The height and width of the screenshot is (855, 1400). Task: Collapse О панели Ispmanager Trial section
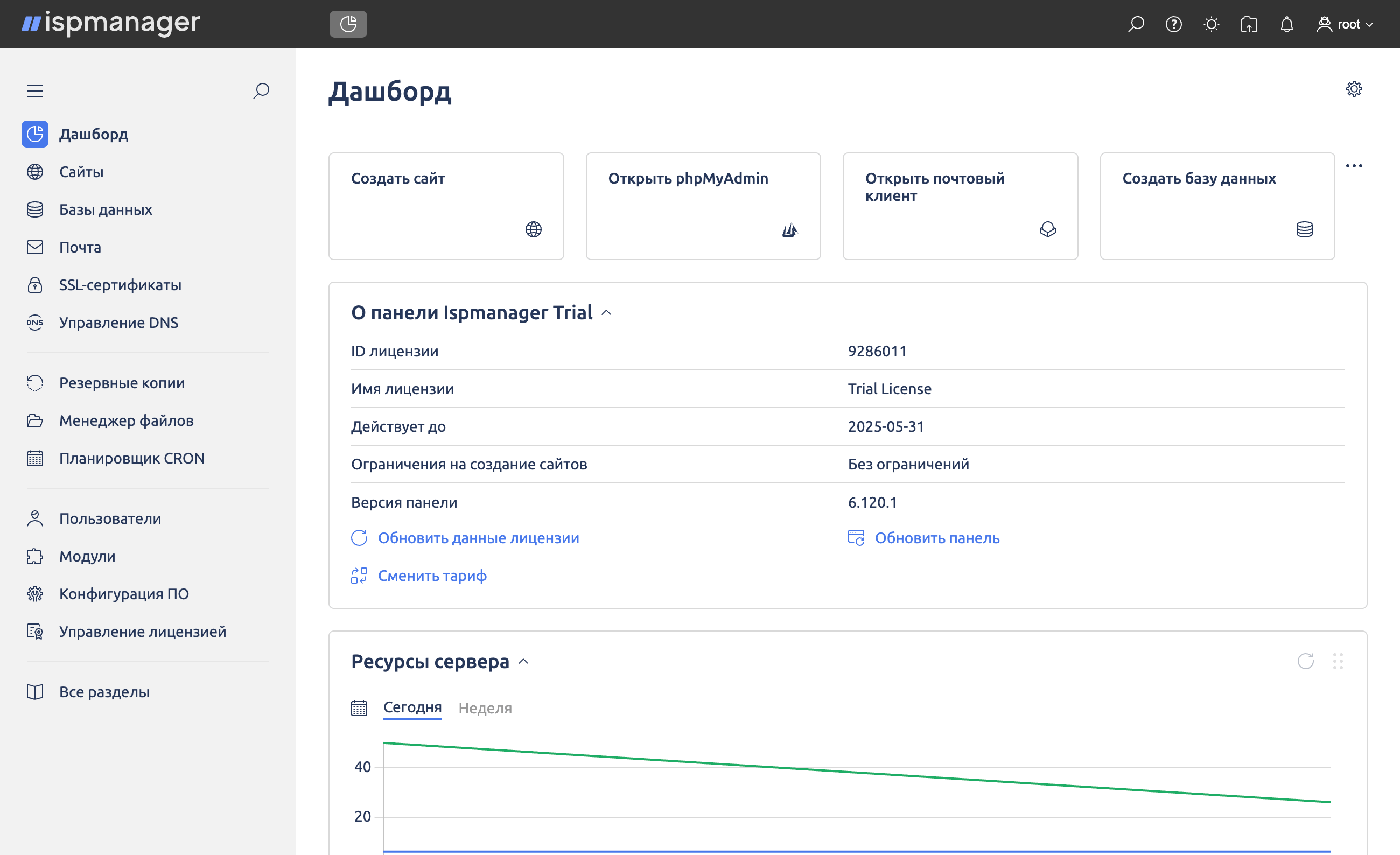click(x=606, y=313)
